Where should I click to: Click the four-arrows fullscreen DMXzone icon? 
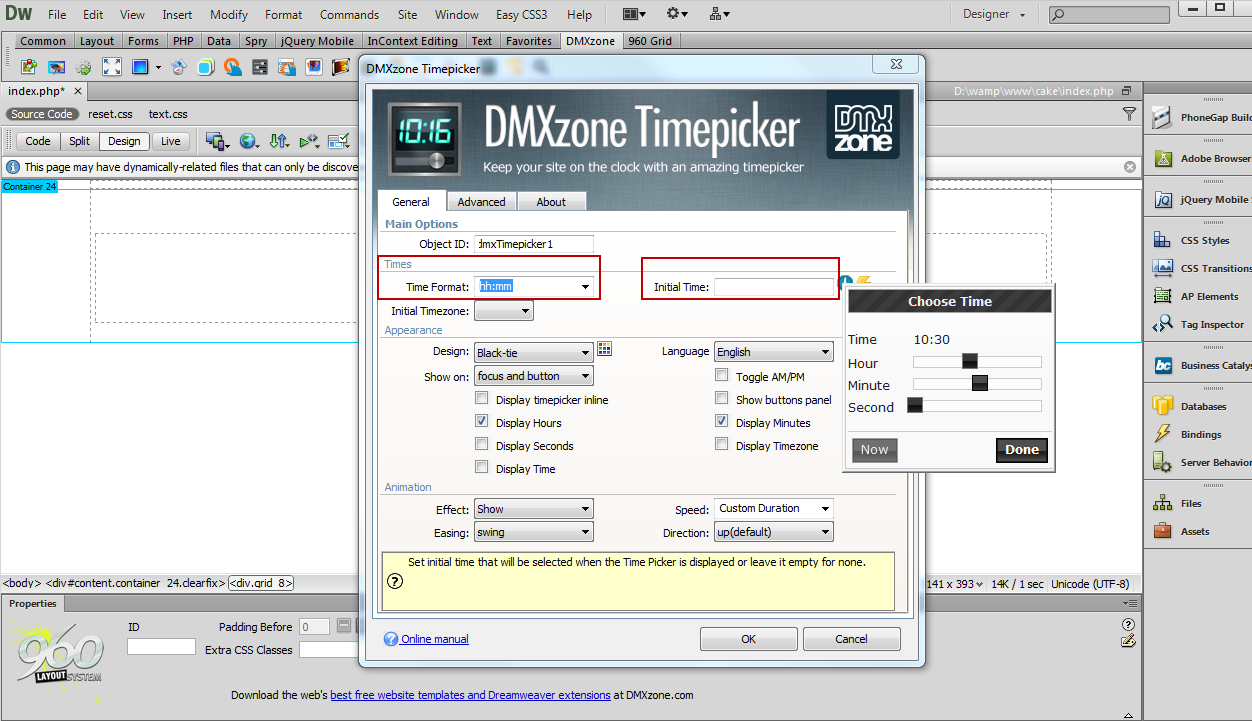[x=112, y=67]
